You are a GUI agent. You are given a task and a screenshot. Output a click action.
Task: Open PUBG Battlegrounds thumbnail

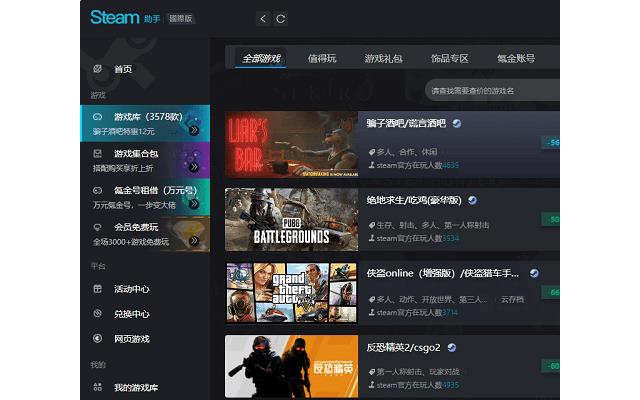pos(291,219)
